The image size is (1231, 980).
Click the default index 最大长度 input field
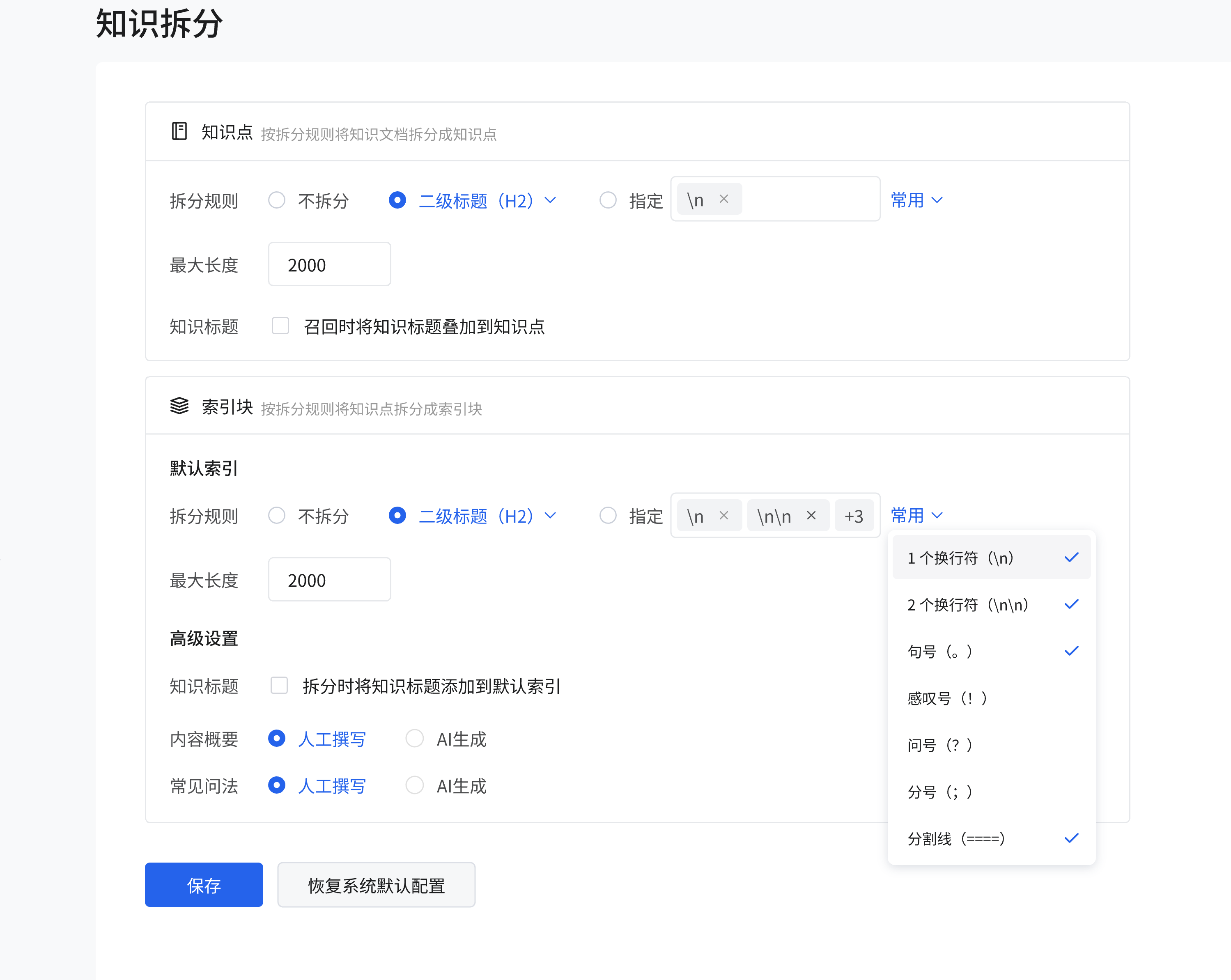click(x=329, y=580)
